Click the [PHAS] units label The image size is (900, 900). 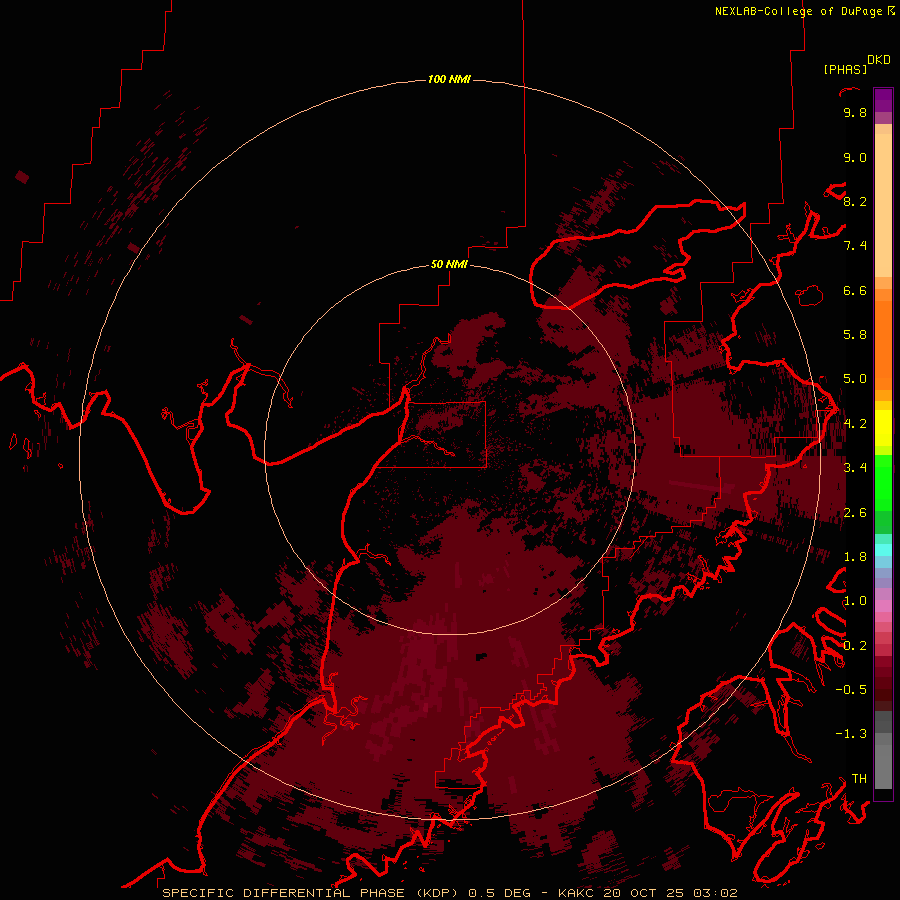tap(845, 69)
